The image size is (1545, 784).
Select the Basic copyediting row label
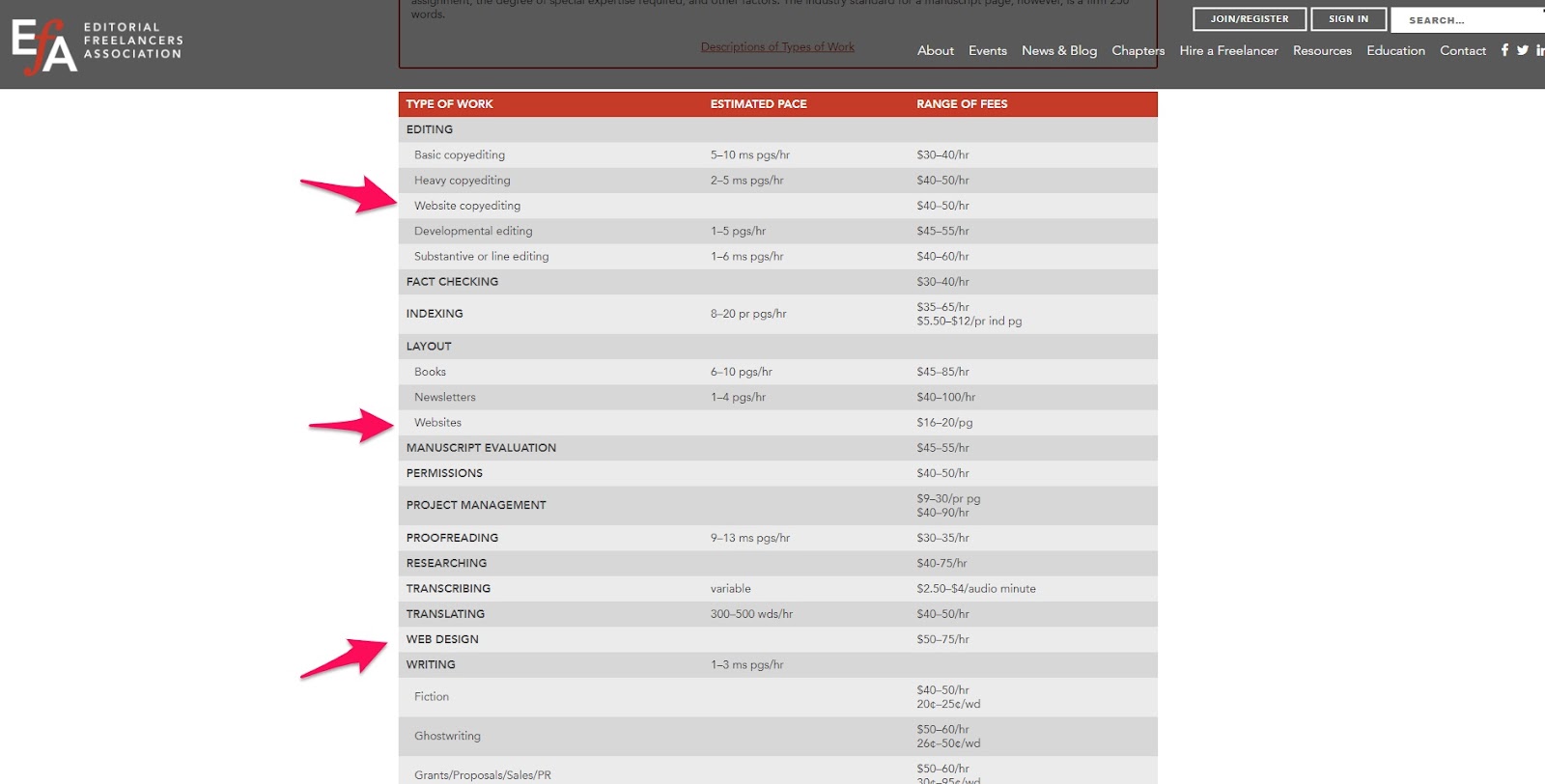tap(460, 154)
